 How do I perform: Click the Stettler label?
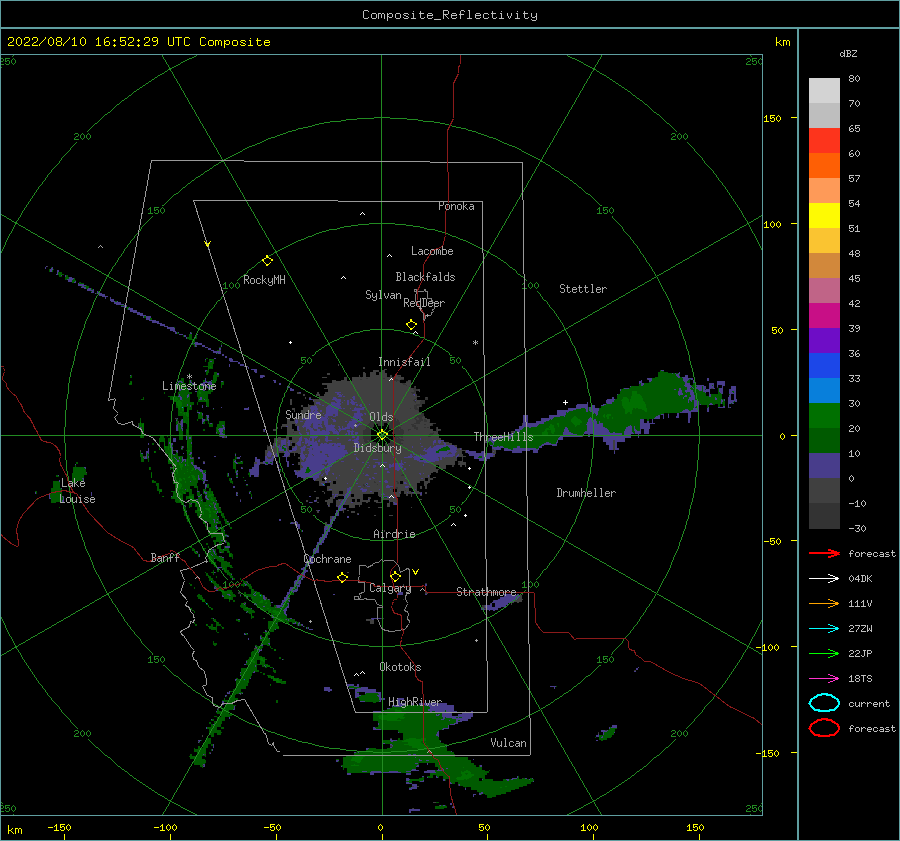pyautogui.click(x=583, y=289)
